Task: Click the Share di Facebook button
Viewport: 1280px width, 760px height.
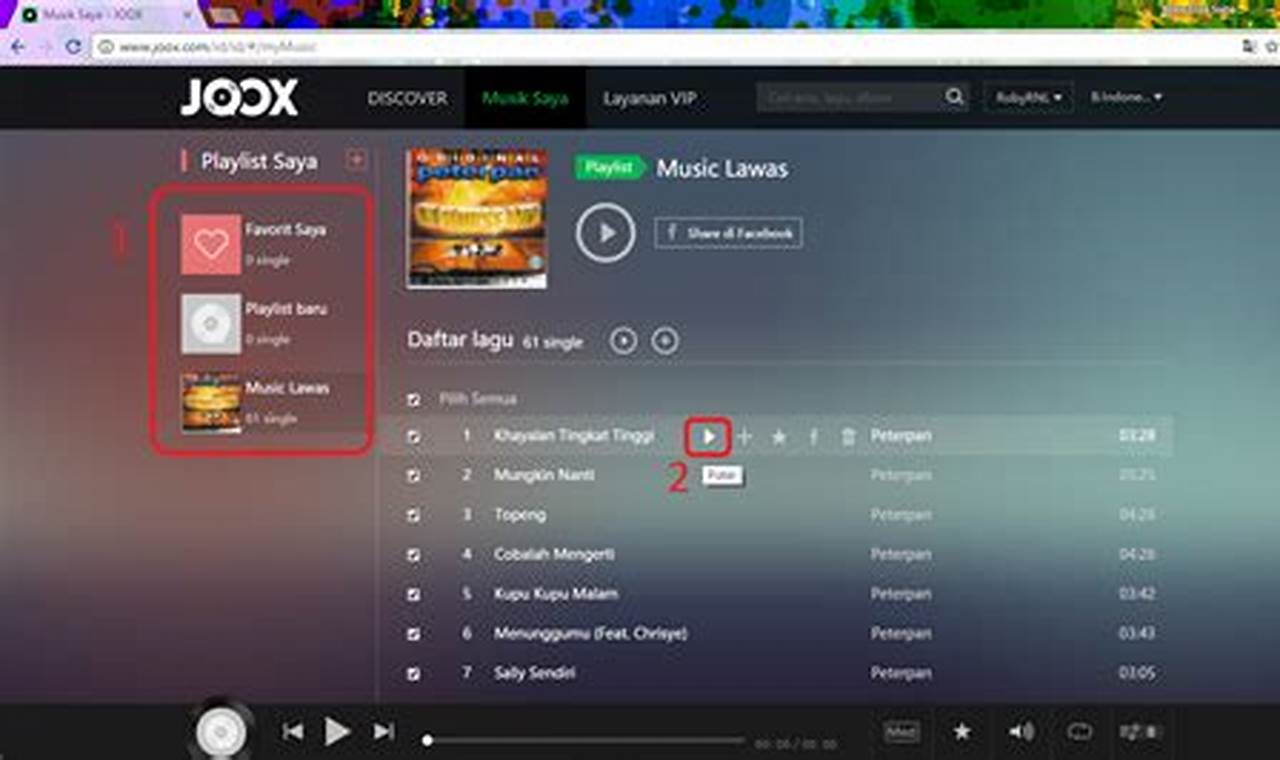Action: coord(728,233)
